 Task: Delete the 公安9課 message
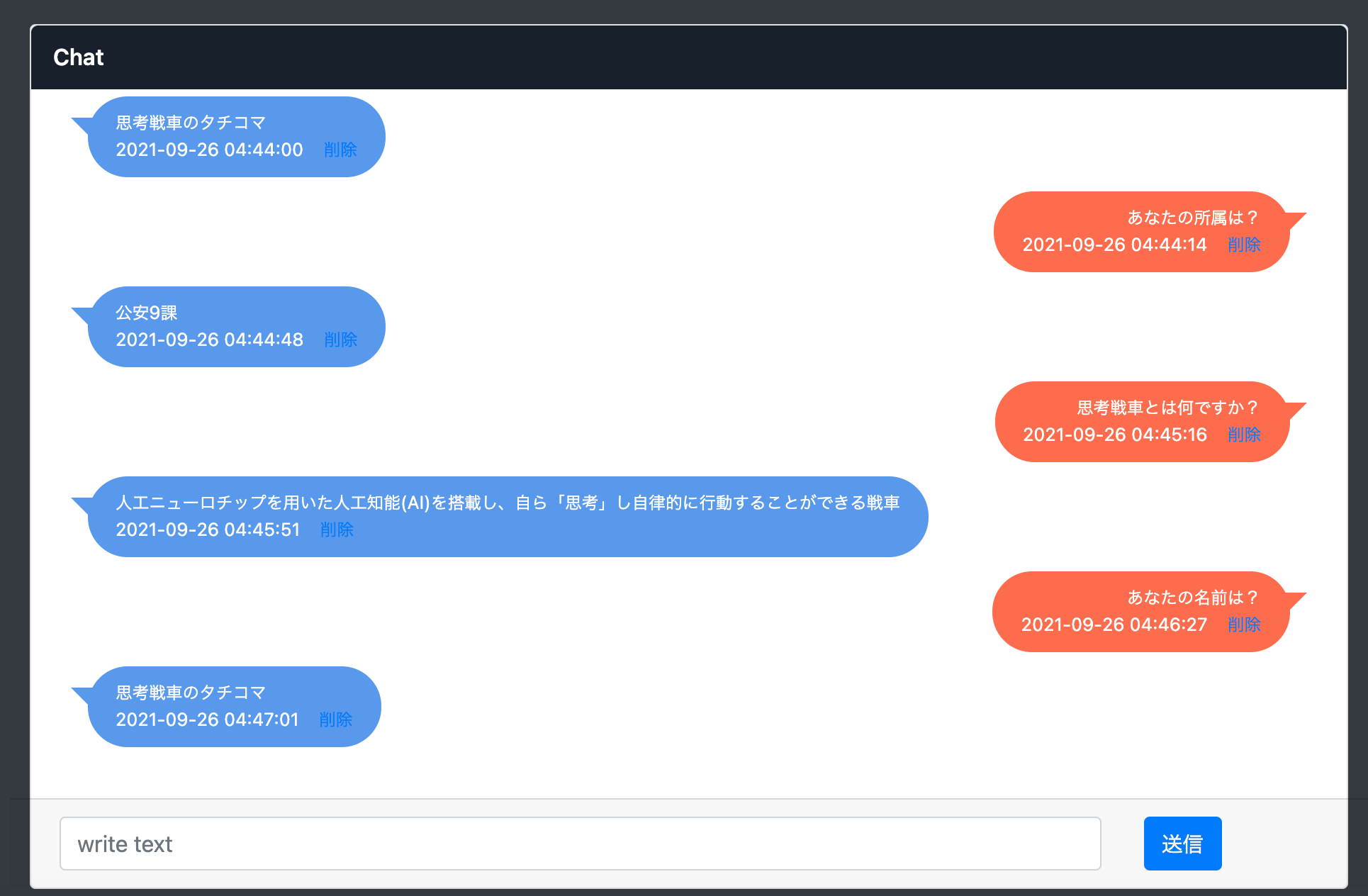(x=340, y=340)
